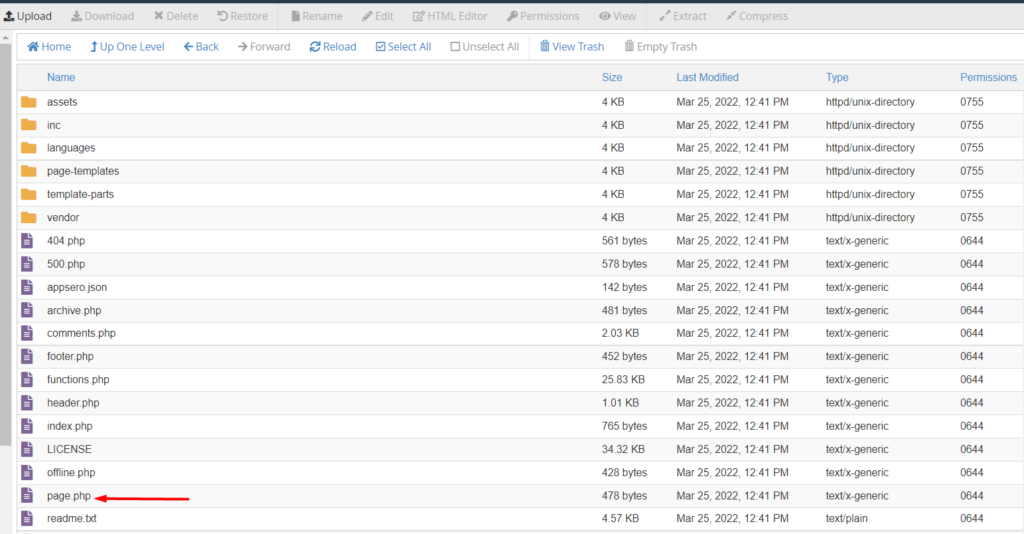Click the vendor folder icon

pos(29,217)
